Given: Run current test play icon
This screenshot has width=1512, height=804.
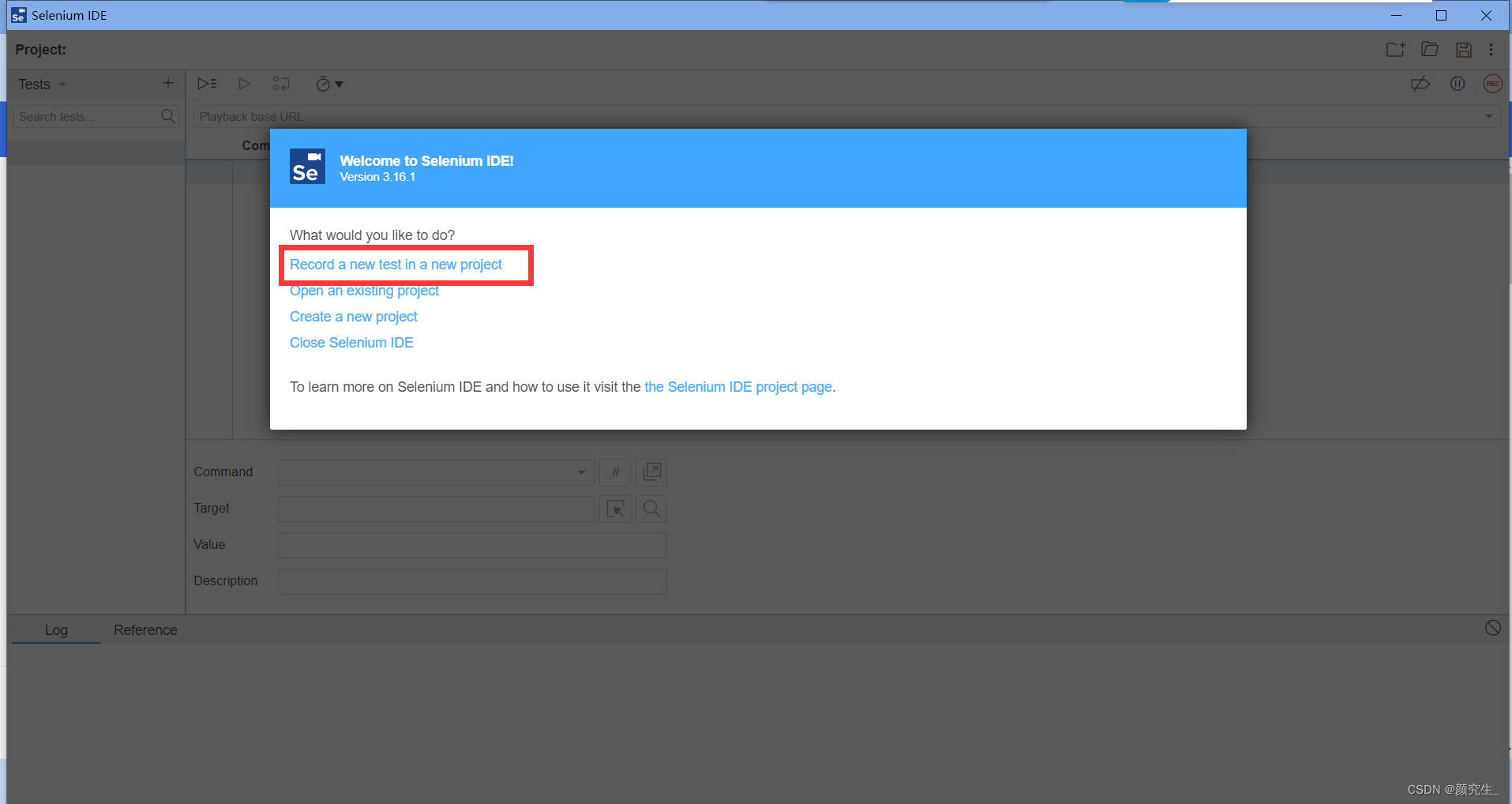Looking at the screenshot, I should click(x=244, y=84).
